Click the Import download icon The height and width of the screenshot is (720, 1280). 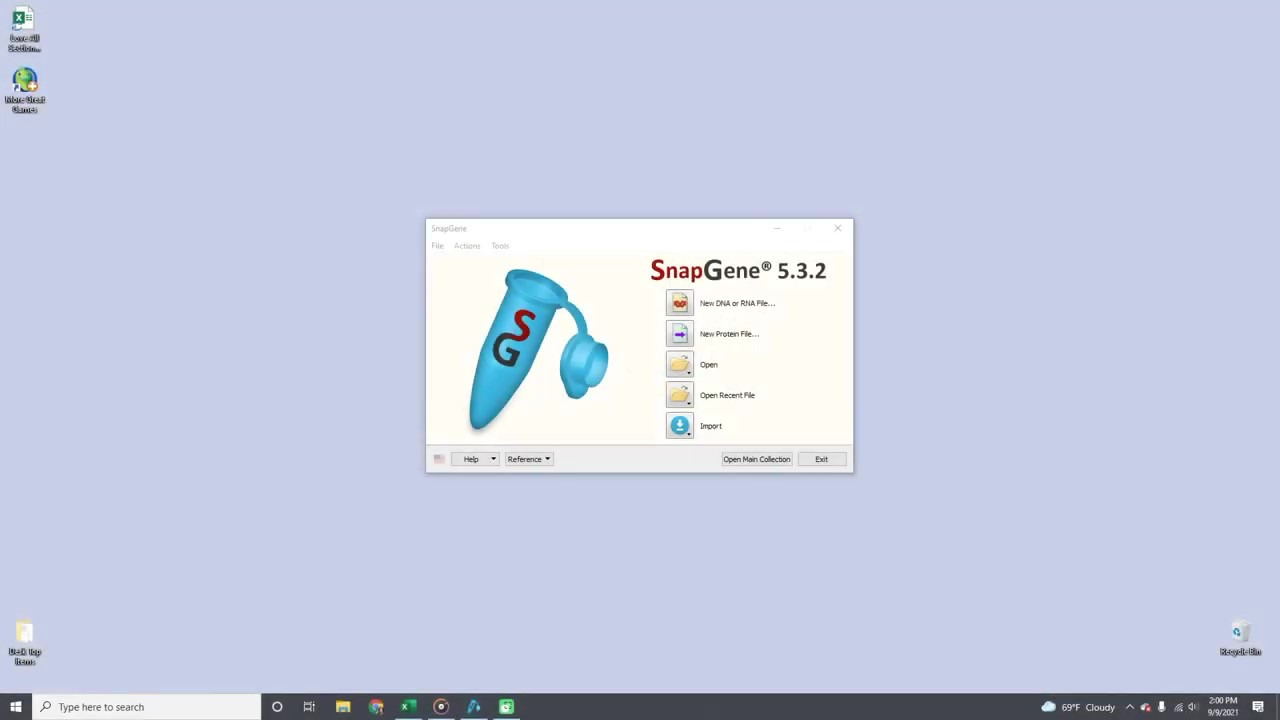click(680, 425)
